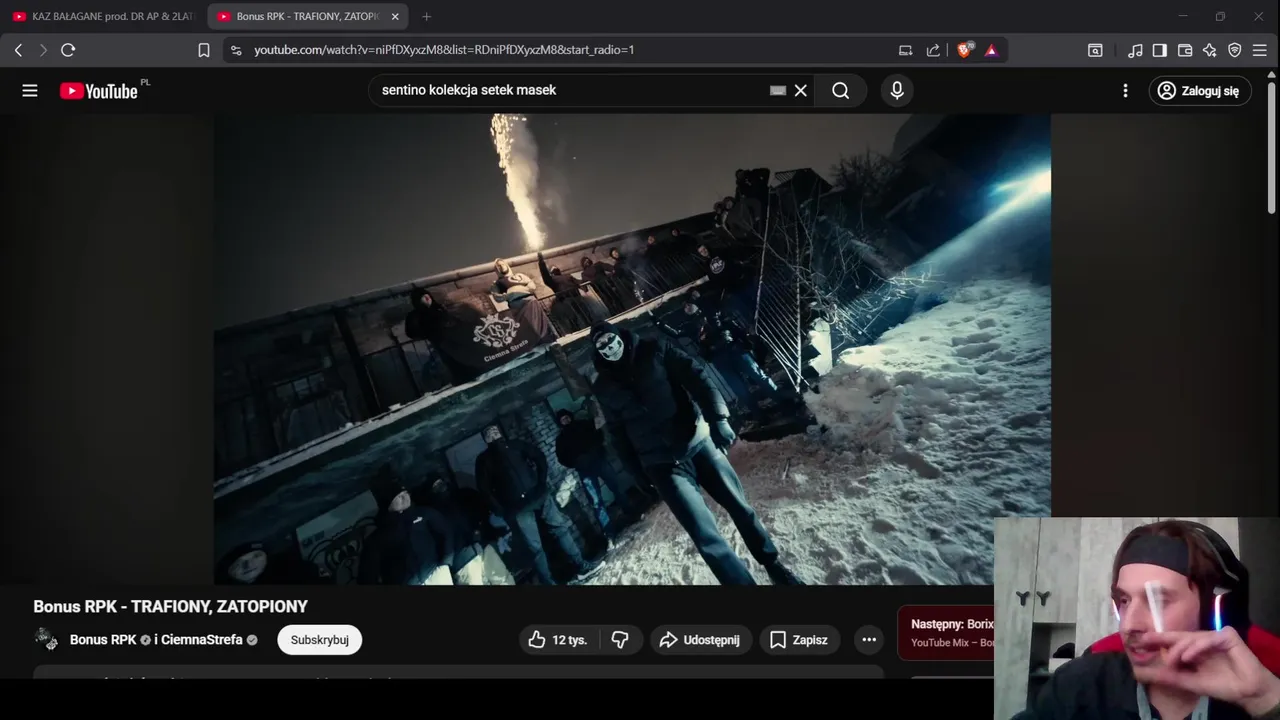Open tab search toolbar icon
Screen dimensions: 1280x720
click(x=1095, y=50)
